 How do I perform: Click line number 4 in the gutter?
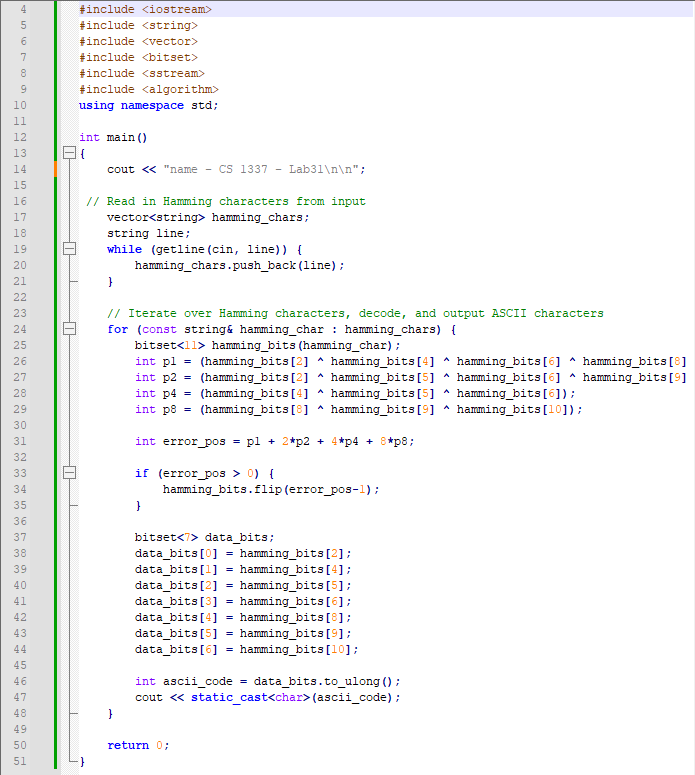(x=23, y=9)
